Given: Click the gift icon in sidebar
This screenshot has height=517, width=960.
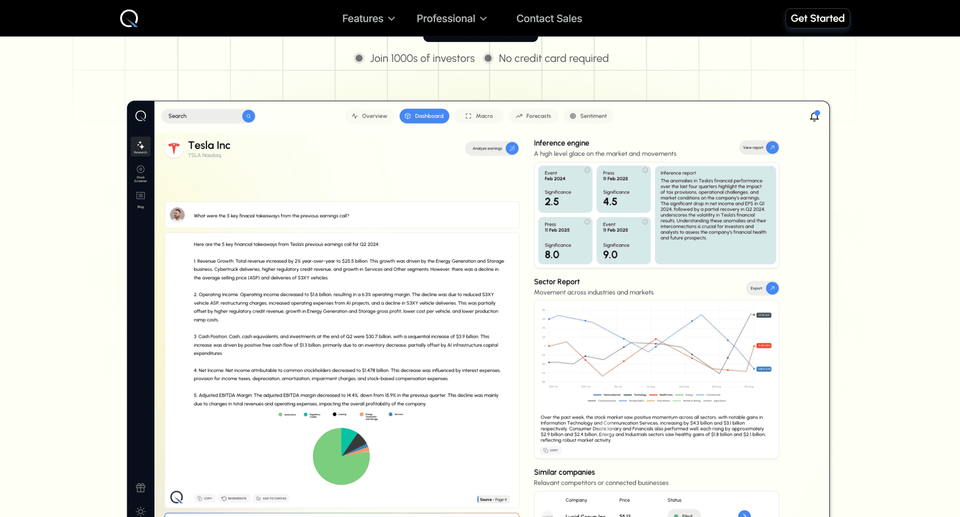Looking at the screenshot, I should pos(140,488).
